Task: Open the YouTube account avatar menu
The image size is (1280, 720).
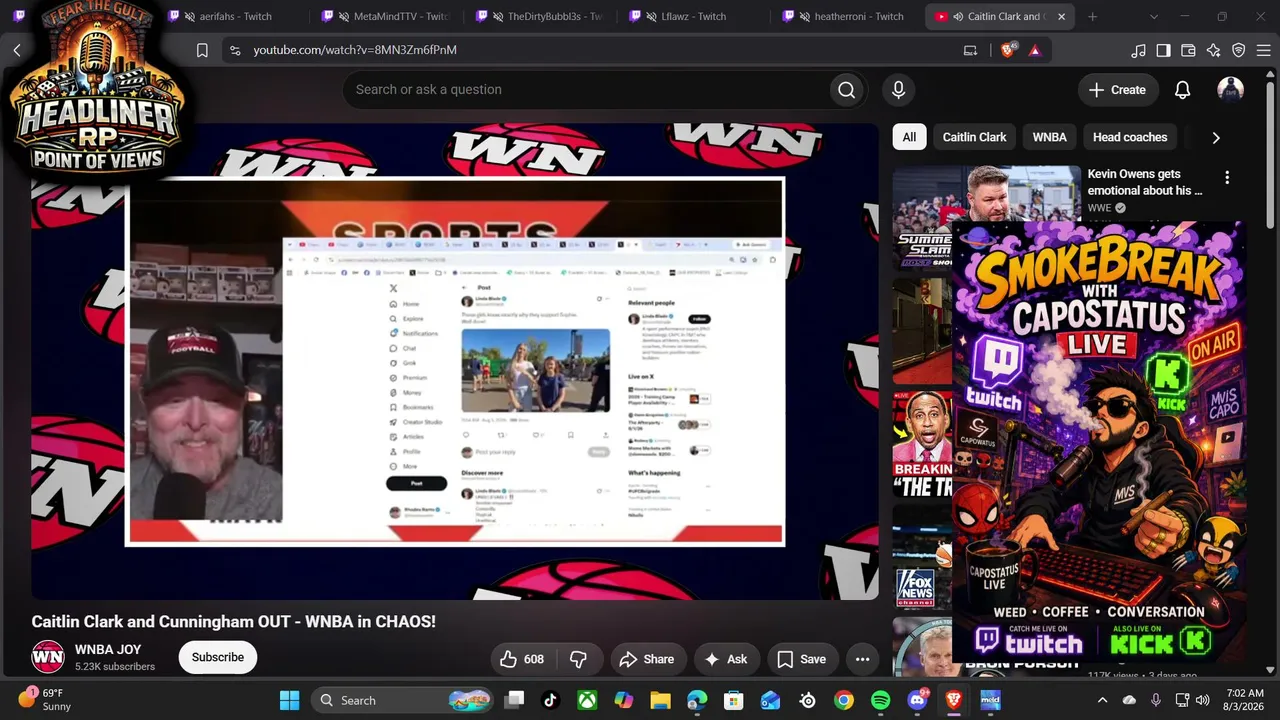Action: (1230, 90)
